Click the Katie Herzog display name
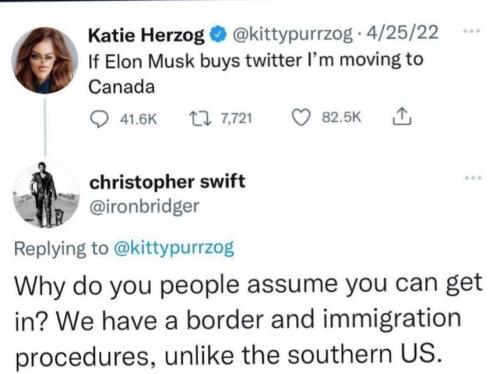500x374 pixels. (146, 35)
